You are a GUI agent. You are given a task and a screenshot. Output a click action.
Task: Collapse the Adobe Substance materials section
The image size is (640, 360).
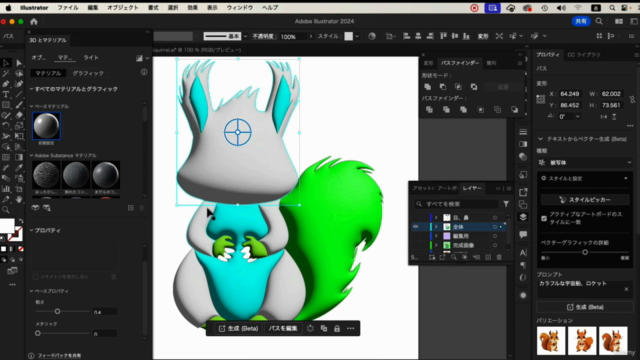[31, 156]
